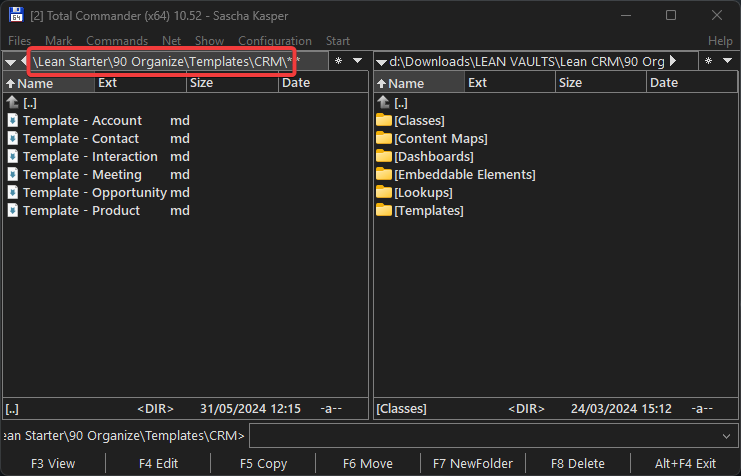Click the Template - Interaction file icon

tap(13, 156)
